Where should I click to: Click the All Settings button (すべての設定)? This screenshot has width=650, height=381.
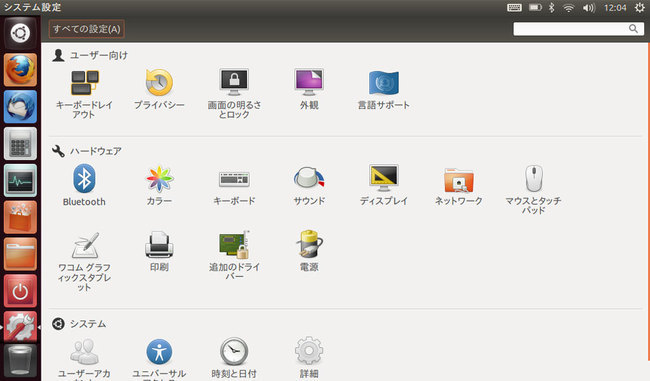(87, 29)
